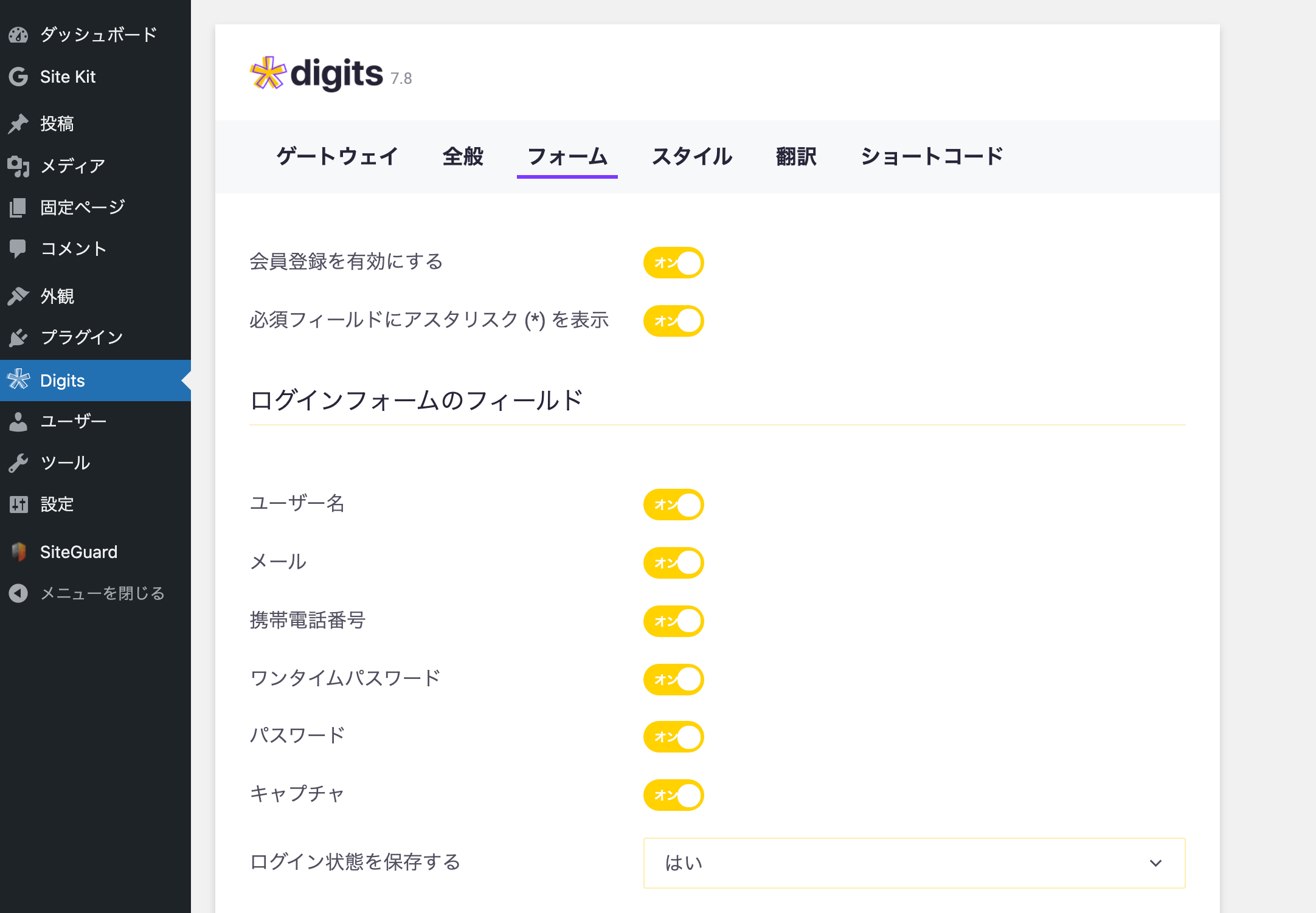Disable the ユーザー名 login field switch
Viewport: 1316px width, 913px height.
(673, 505)
